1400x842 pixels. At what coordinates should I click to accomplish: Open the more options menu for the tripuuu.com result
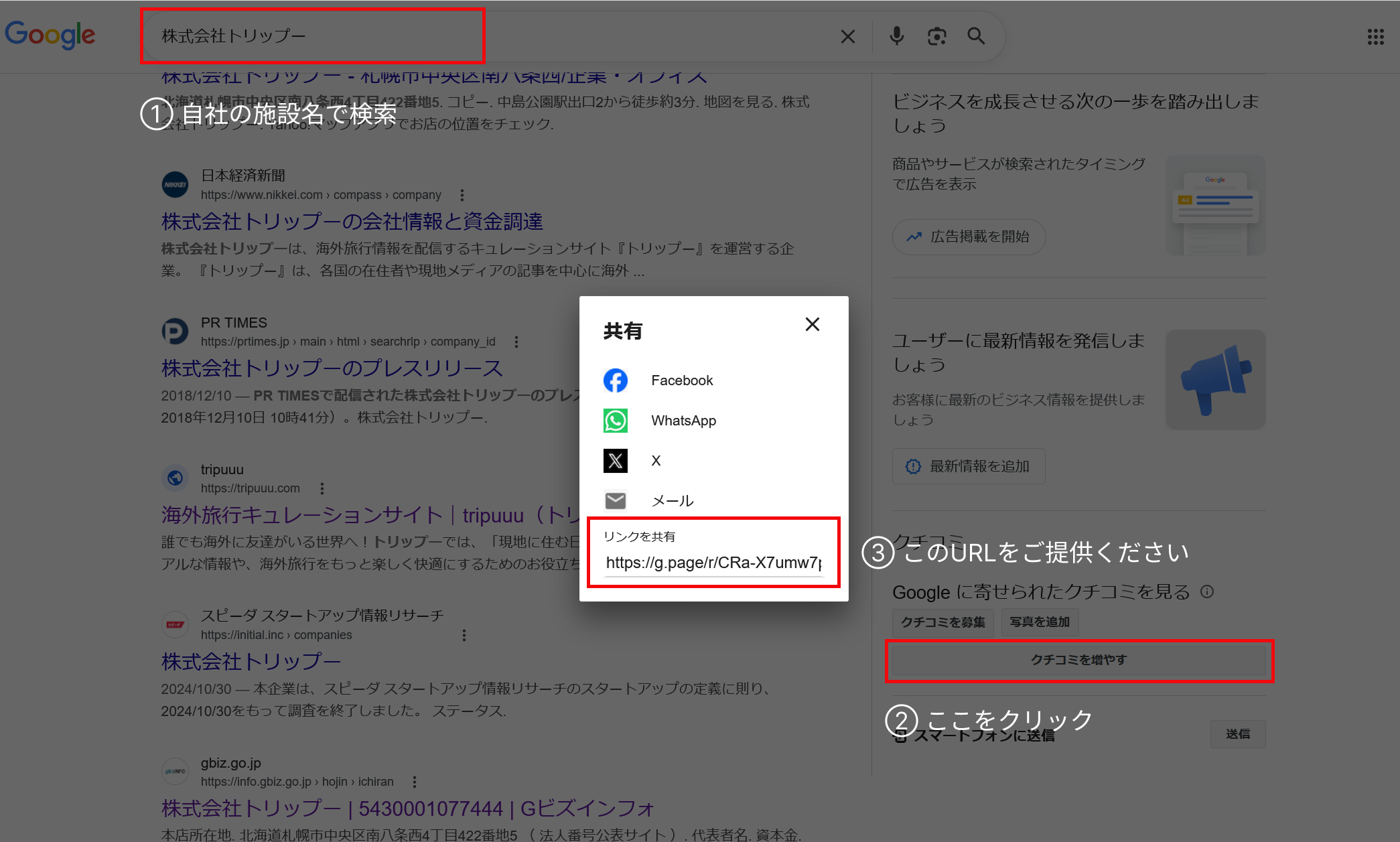click(x=322, y=488)
